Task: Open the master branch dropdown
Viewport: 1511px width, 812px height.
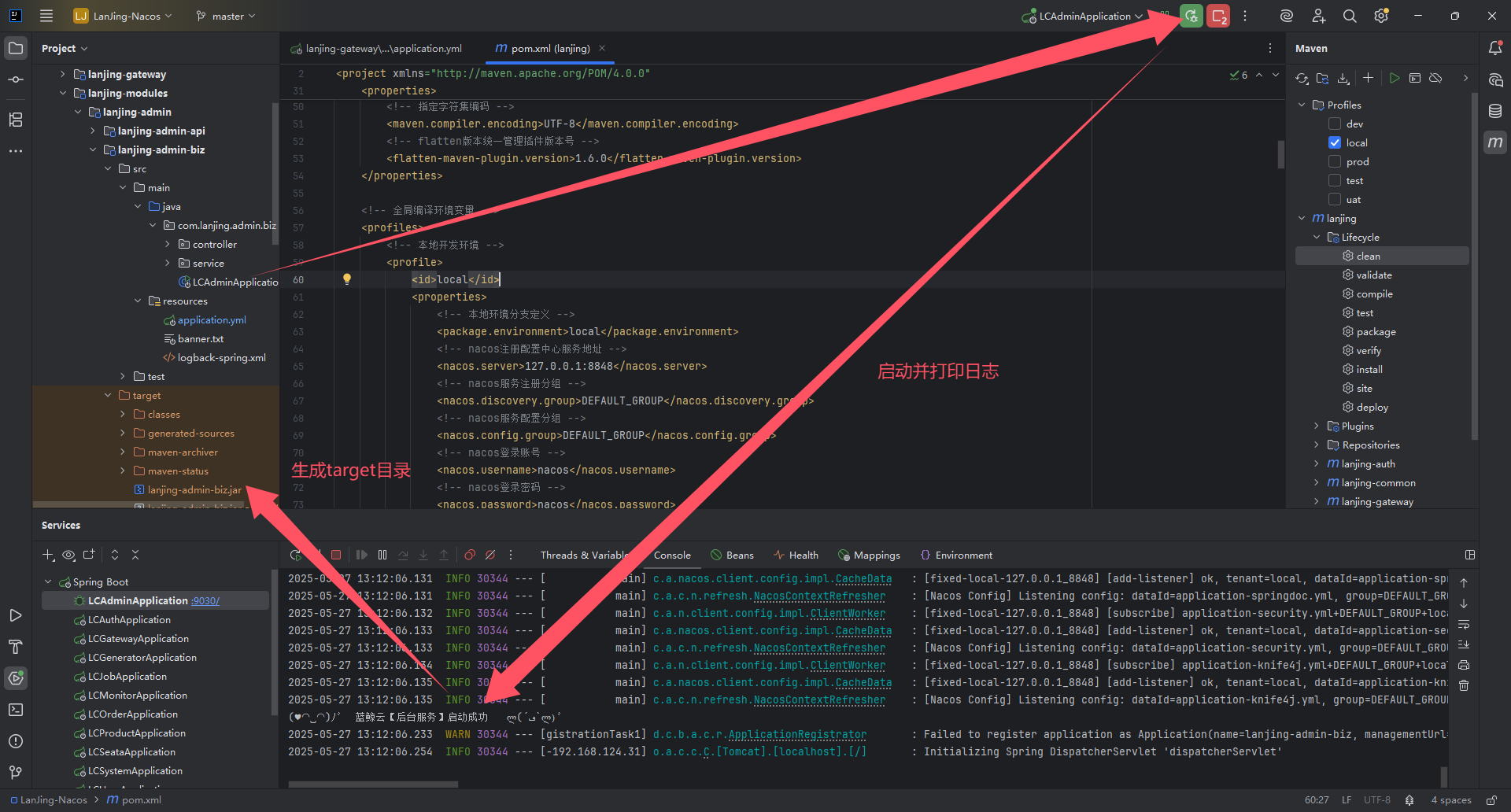Action: pyautogui.click(x=226, y=16)
